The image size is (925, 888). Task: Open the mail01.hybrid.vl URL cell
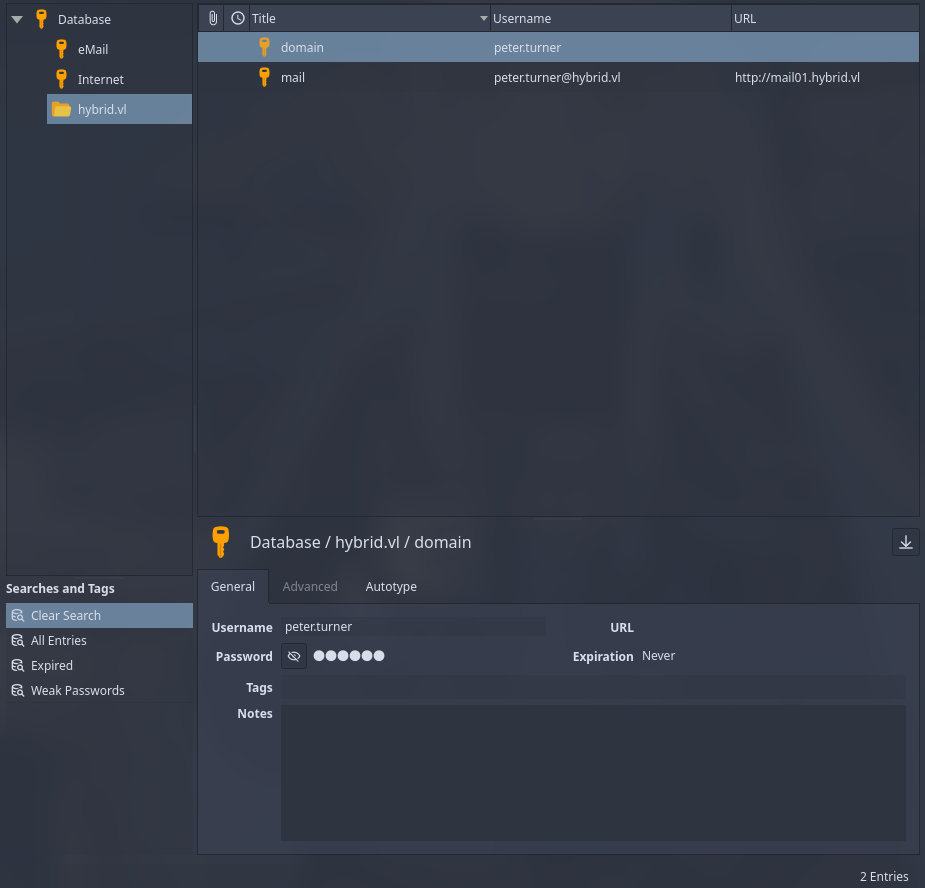tap(797, 77)
